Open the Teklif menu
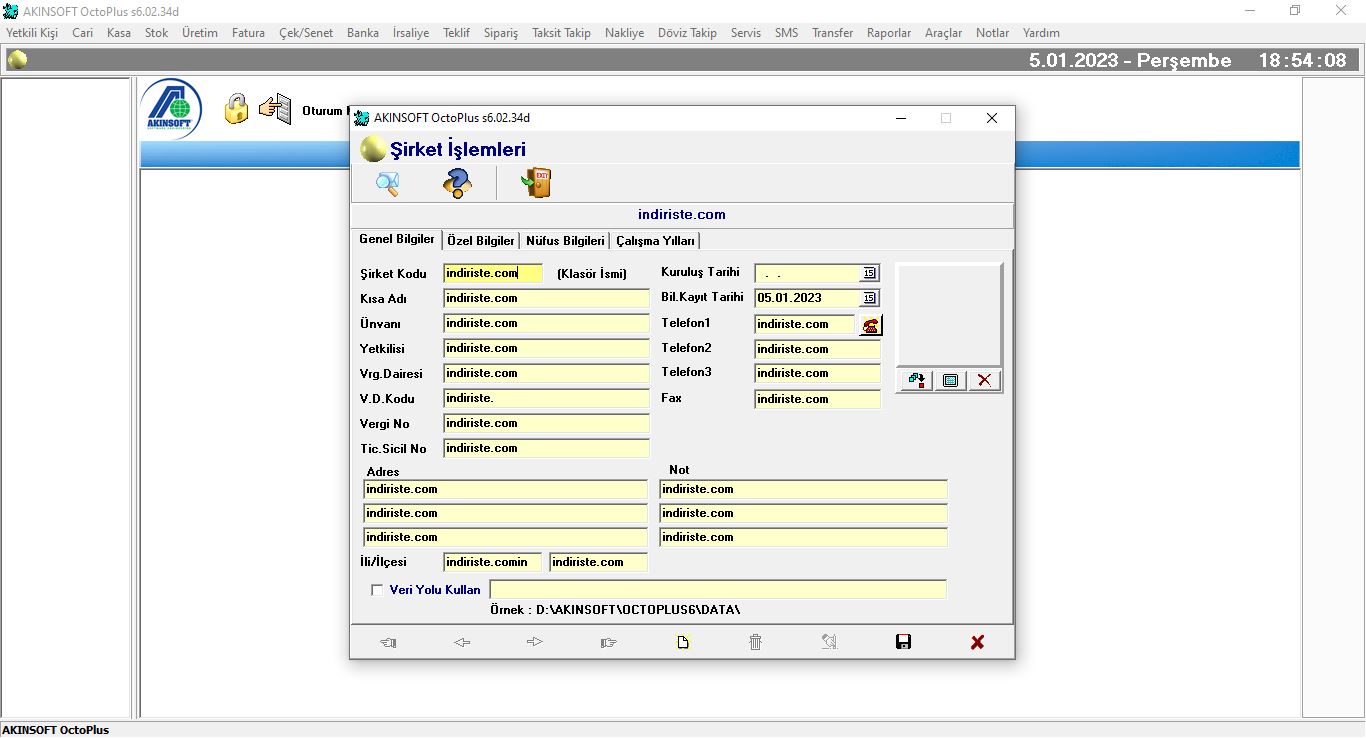 [456, 33]
